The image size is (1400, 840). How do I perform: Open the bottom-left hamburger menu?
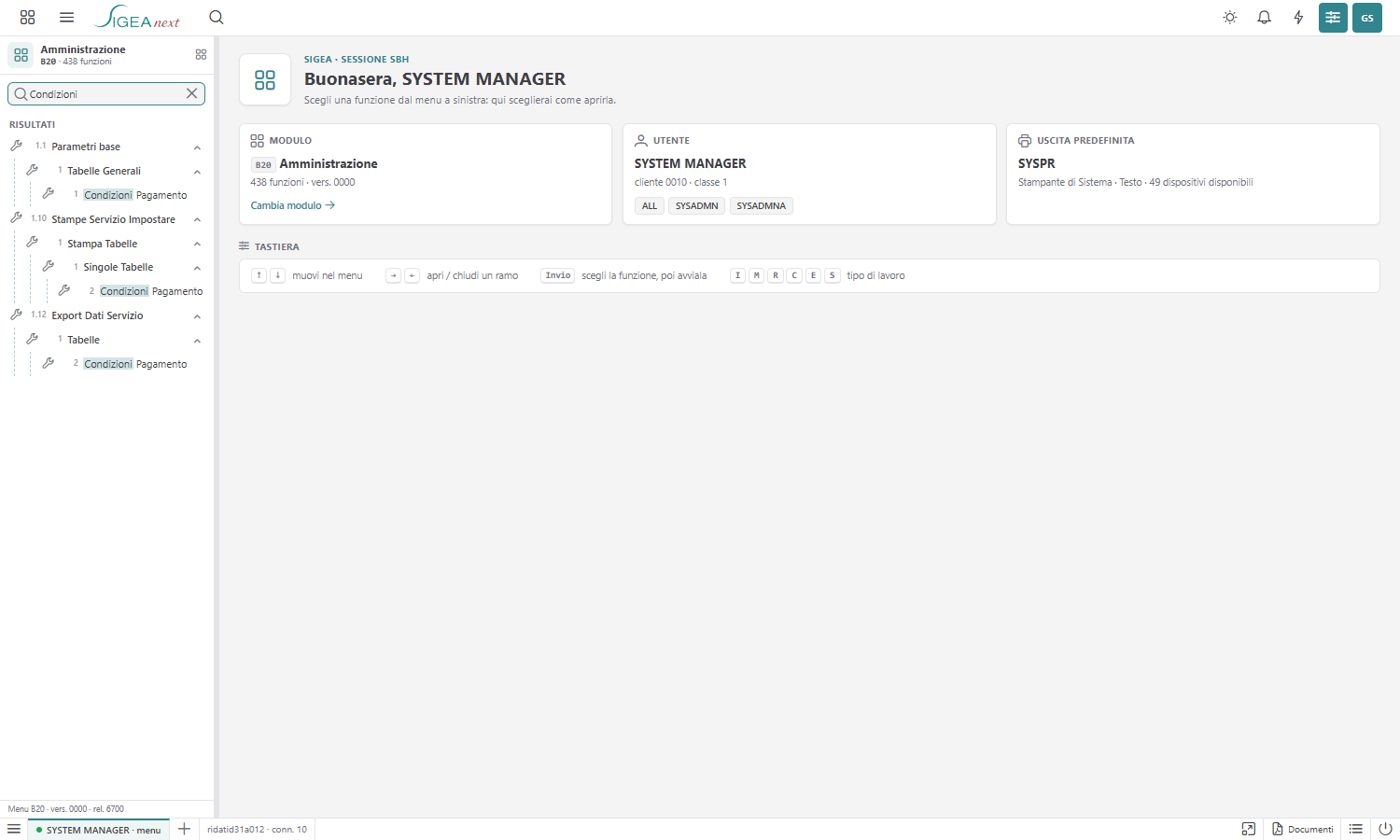point(14,829)
